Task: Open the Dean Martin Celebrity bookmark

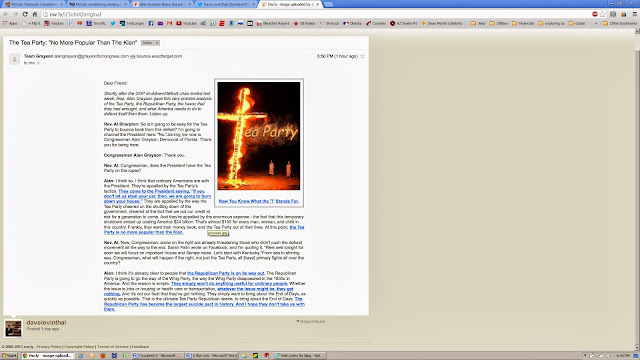Action: point(442,23)
